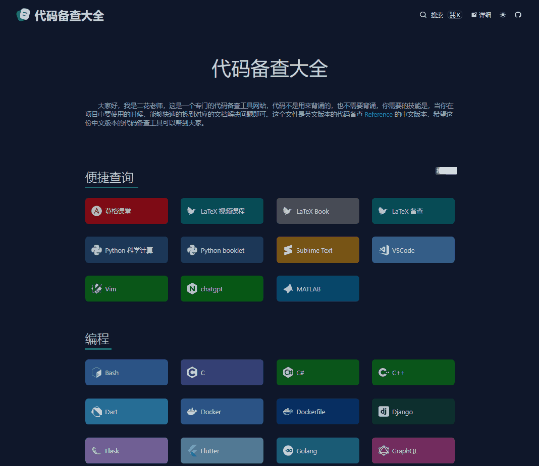
Task: Open the gray LaTeX Book card
Action: pyautogui.click(x=318, y=211)
